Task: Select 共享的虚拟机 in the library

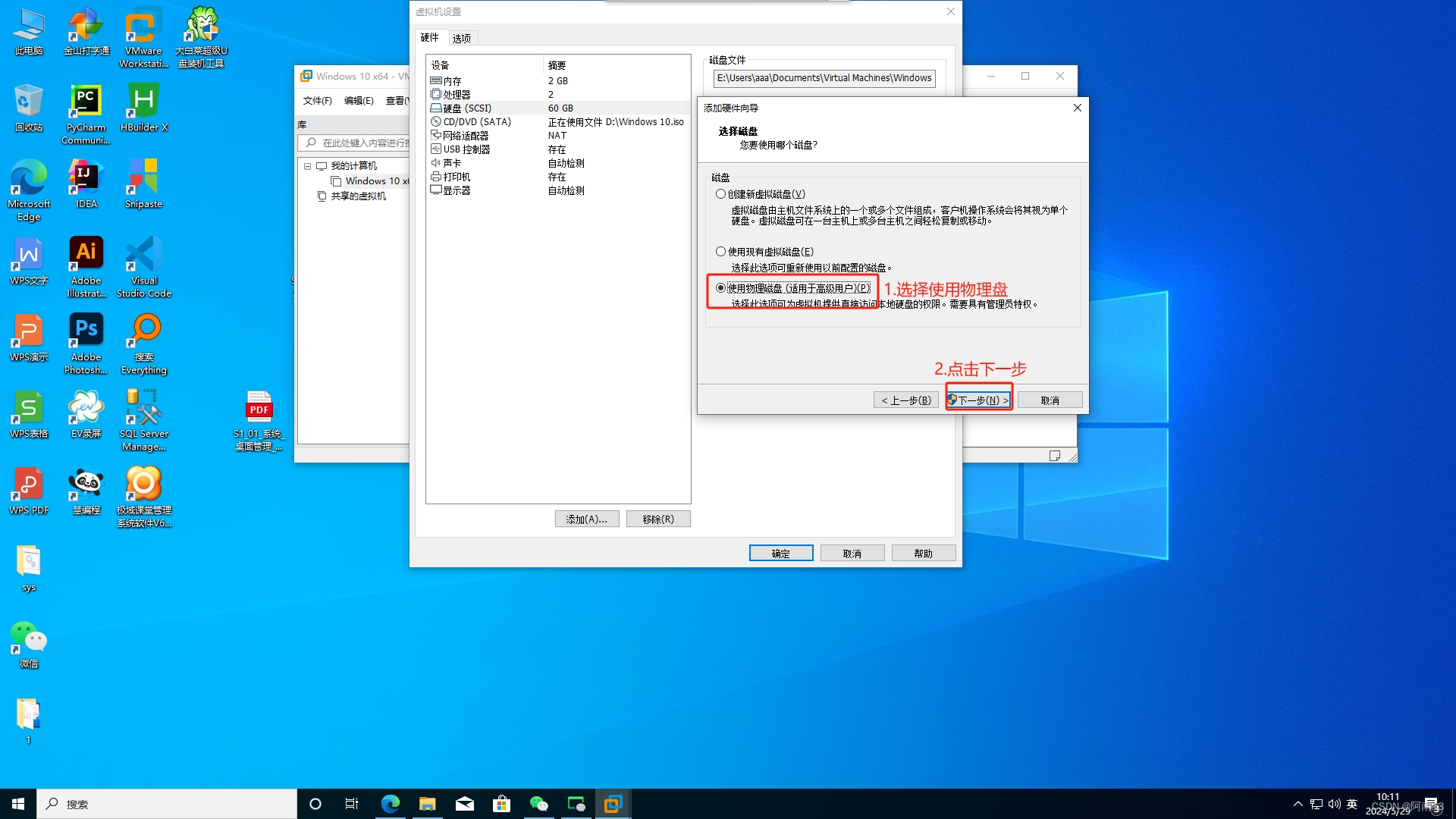Action: (356, 196)
